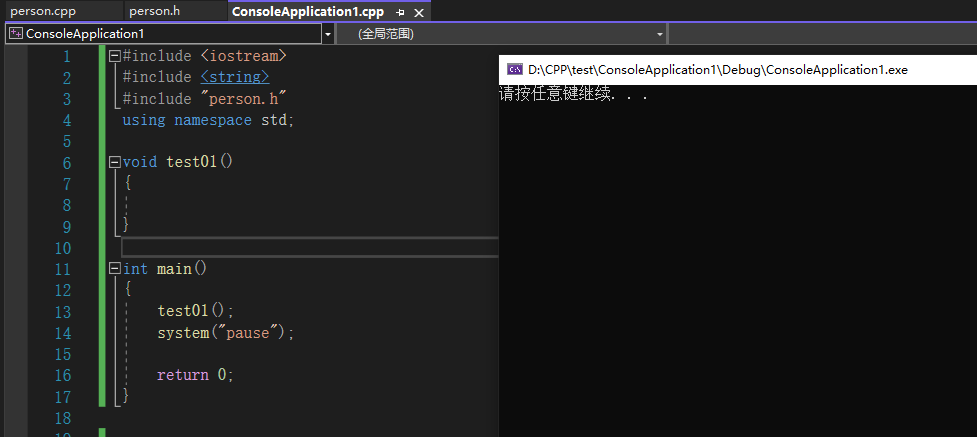This screenshot has width=977, height=437.
Task: Click 'using namespace std;' on line 4
Action: click(x=207, y=120)
